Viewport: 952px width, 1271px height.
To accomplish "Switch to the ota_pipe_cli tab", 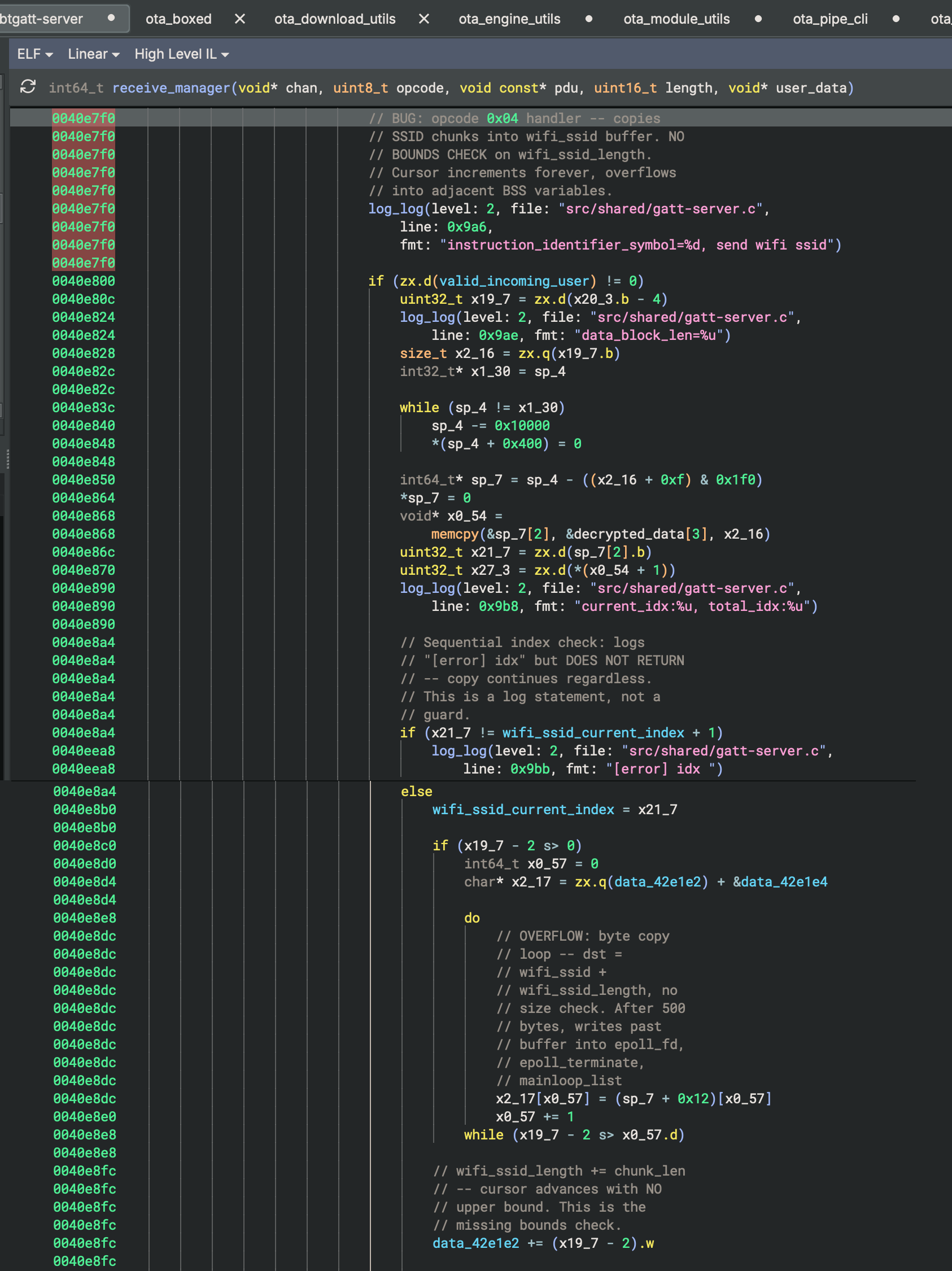I will coord(830,19).
